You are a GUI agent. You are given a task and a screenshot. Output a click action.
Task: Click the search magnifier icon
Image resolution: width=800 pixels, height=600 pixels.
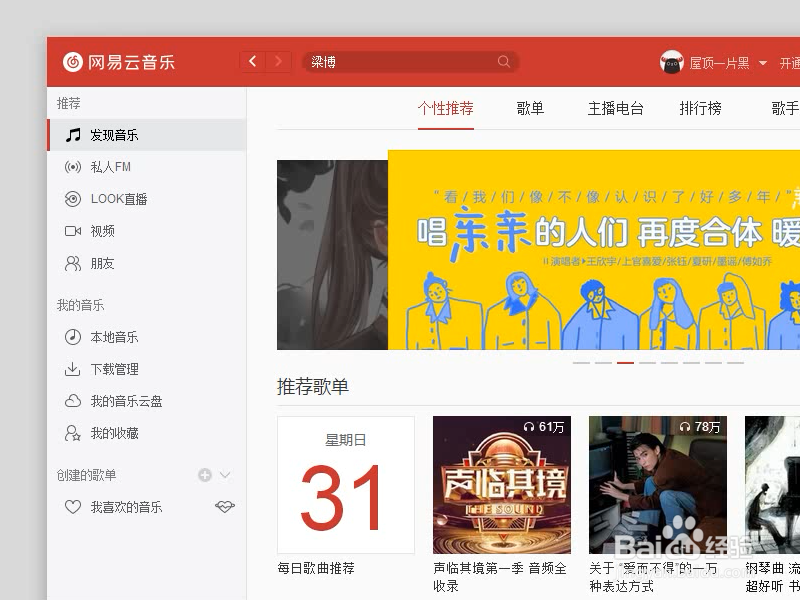point(504,62)
